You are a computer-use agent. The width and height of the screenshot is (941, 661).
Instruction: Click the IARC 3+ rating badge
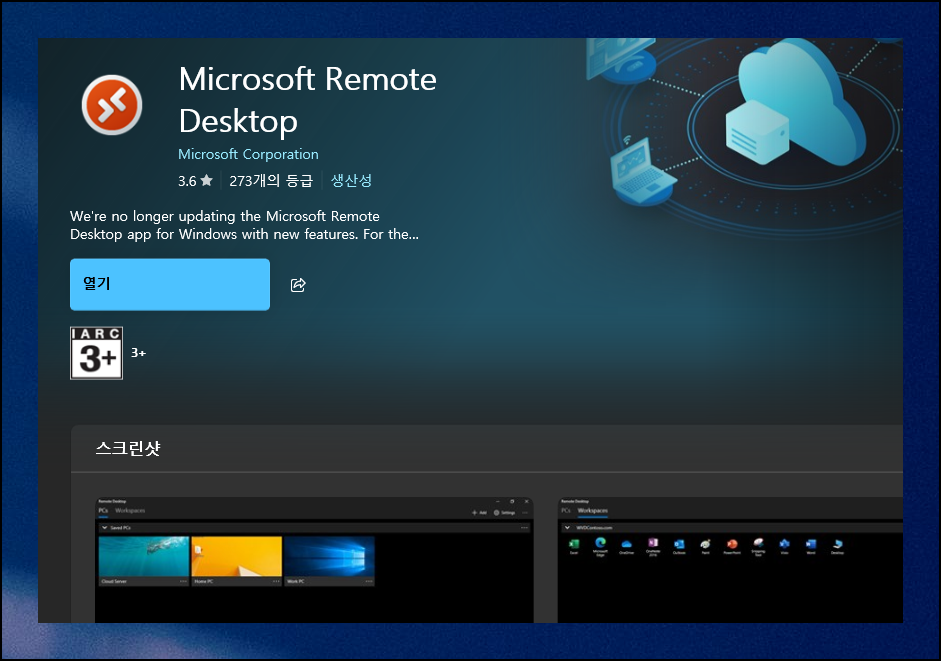point(97,353)
